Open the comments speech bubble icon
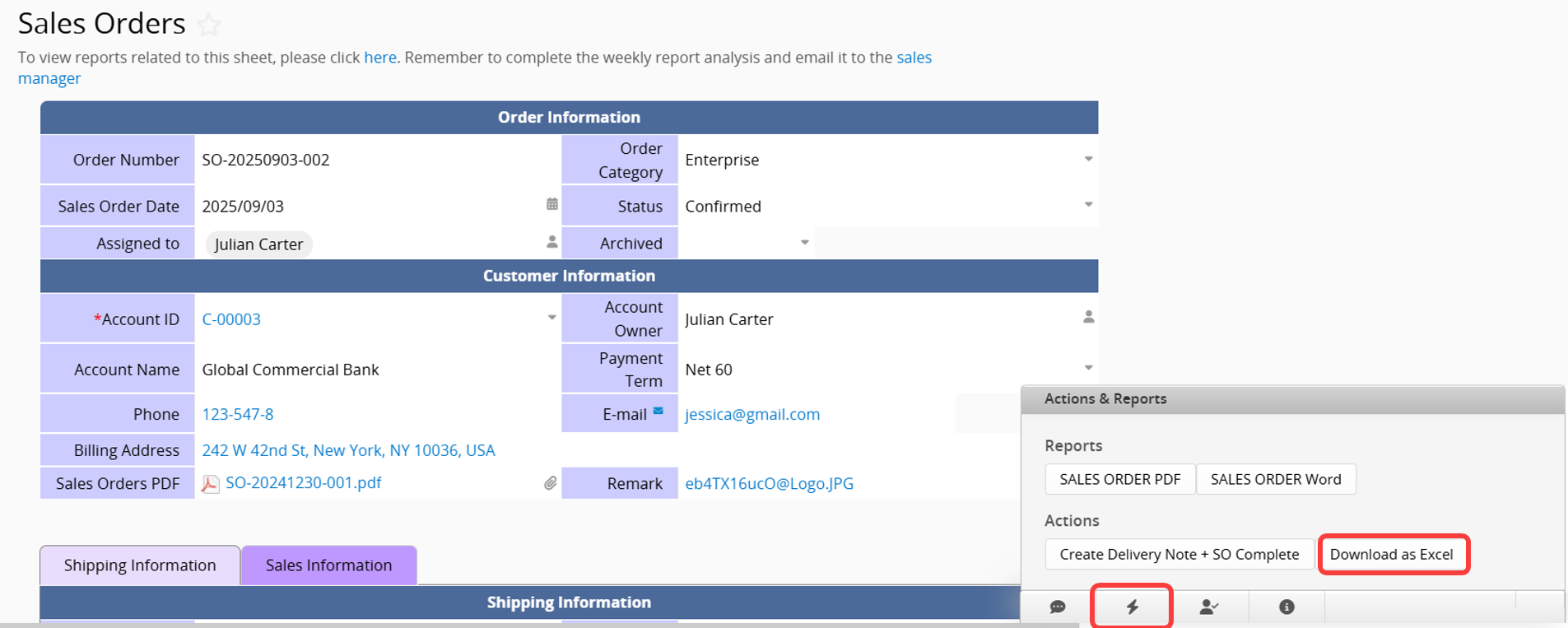The image size is (1568, 628). coord(1058,607)
